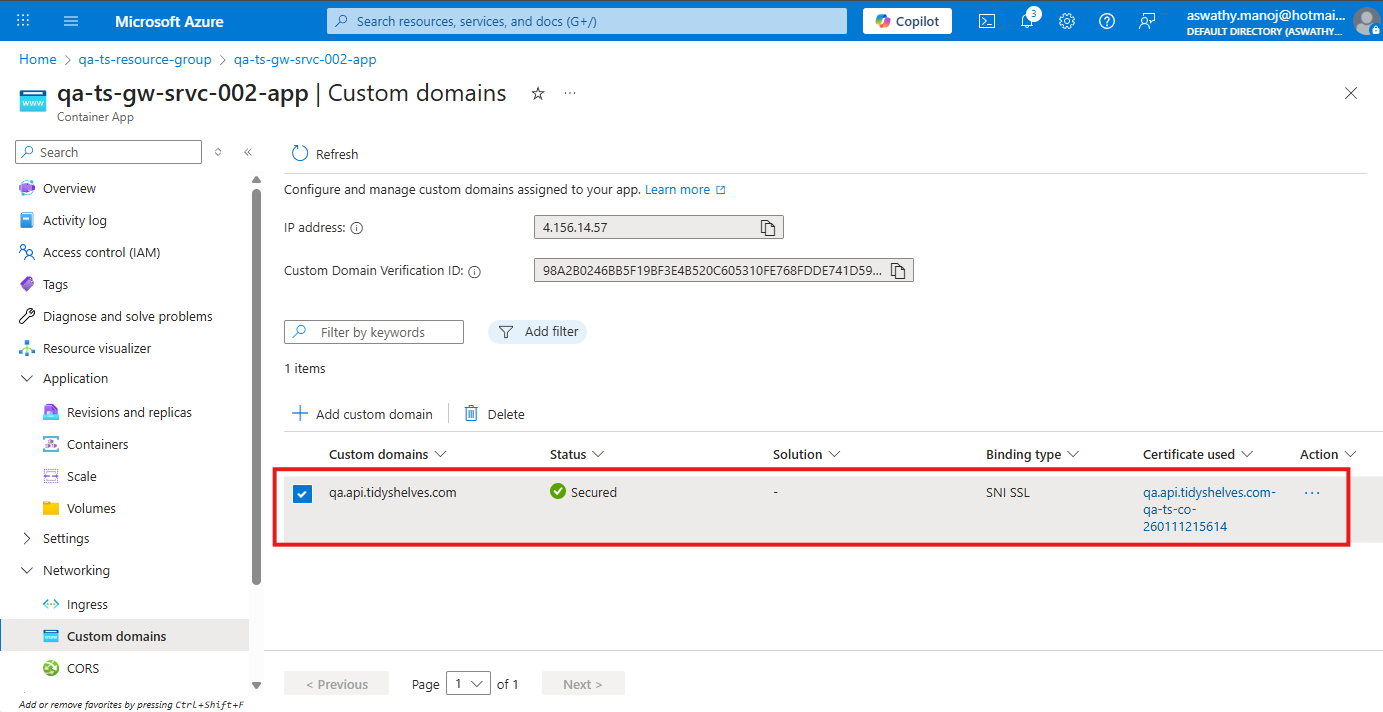Close the Custom domains blade
Viewport: 1383px width, 712px height.
[1351, 93]
